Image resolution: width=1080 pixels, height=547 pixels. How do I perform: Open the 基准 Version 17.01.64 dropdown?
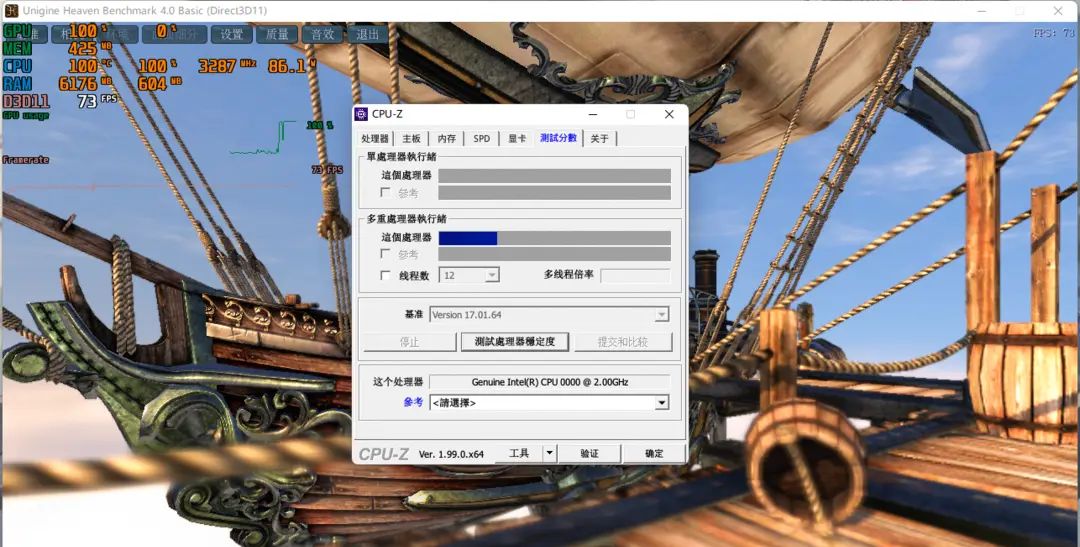(x=549, y=315)
